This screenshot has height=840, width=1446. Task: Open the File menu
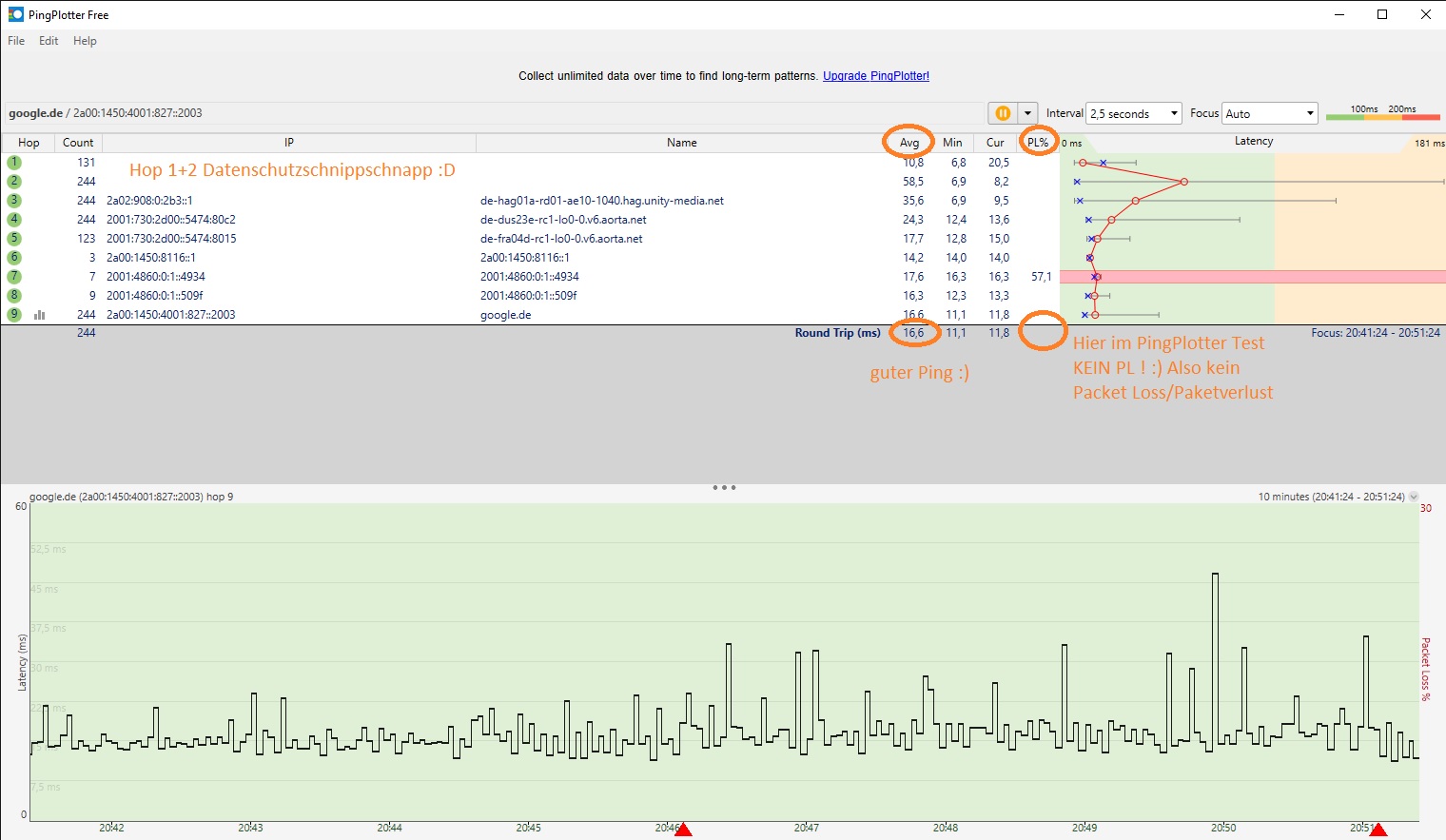pos(16,41)
